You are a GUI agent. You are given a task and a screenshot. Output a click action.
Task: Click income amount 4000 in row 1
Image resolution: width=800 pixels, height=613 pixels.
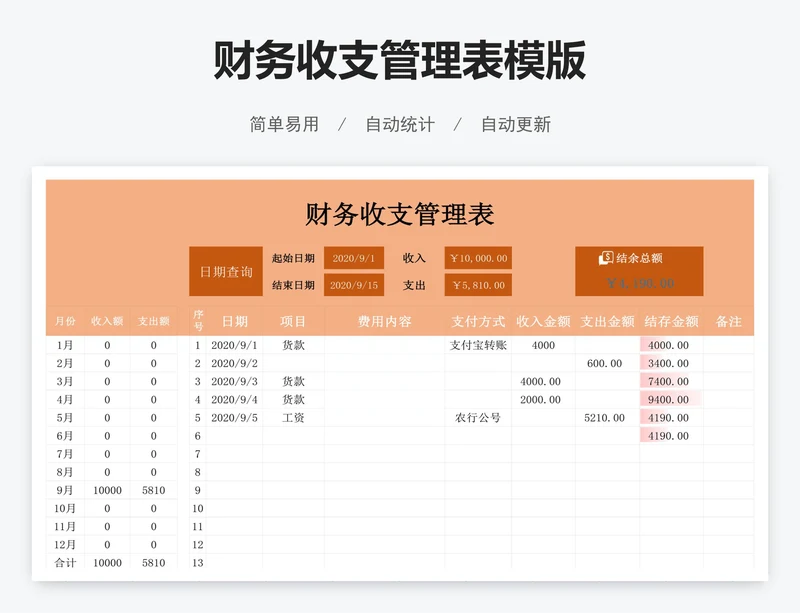[543, 346]
